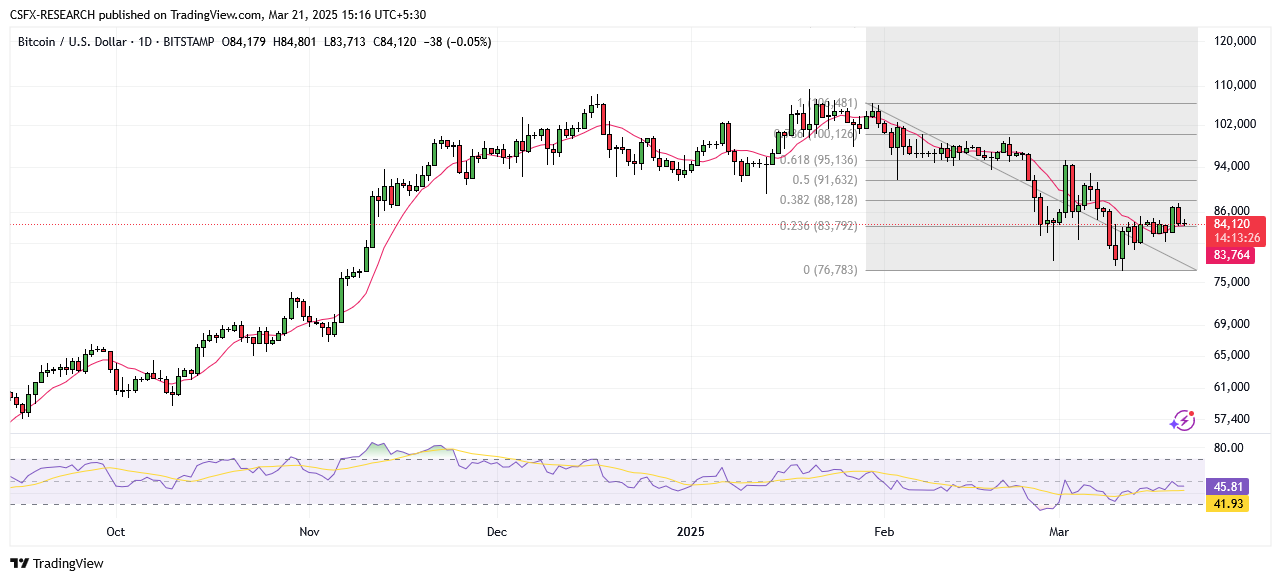Click the 110,000 price axis label
The image size is (1281, 581).
(1234, 85)
